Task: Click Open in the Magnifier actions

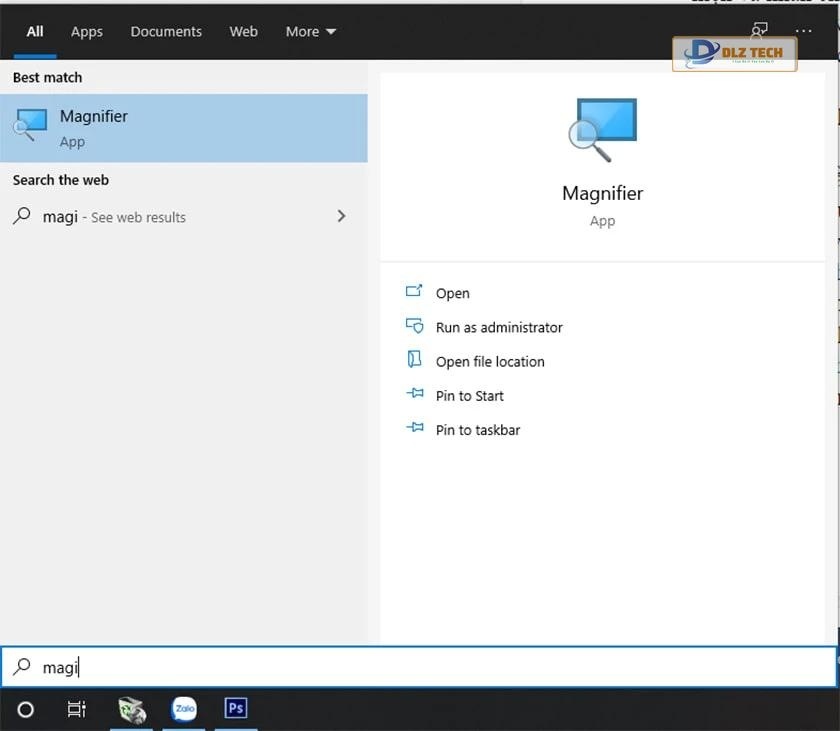Action: point(452,293)
